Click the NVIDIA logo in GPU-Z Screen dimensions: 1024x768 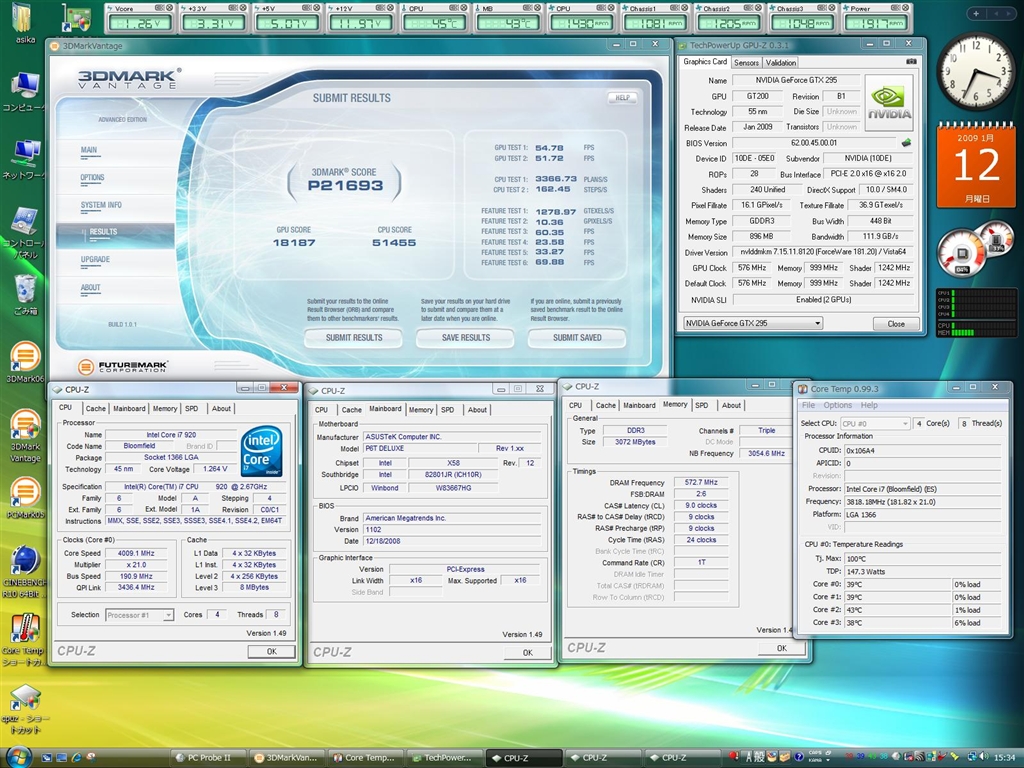[888, 103]
